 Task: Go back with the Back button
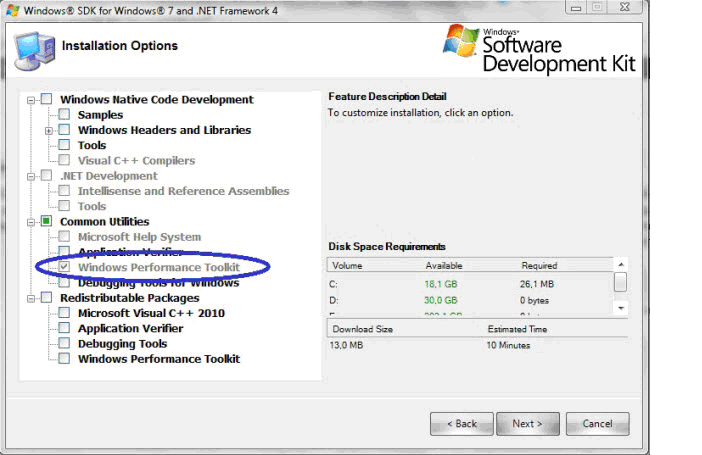[x=461, y=424]
